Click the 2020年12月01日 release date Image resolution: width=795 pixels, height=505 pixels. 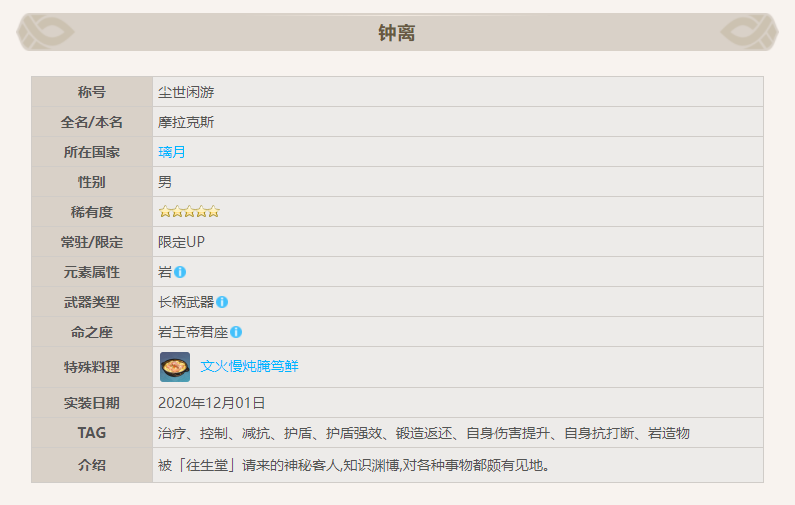point(211,403)
